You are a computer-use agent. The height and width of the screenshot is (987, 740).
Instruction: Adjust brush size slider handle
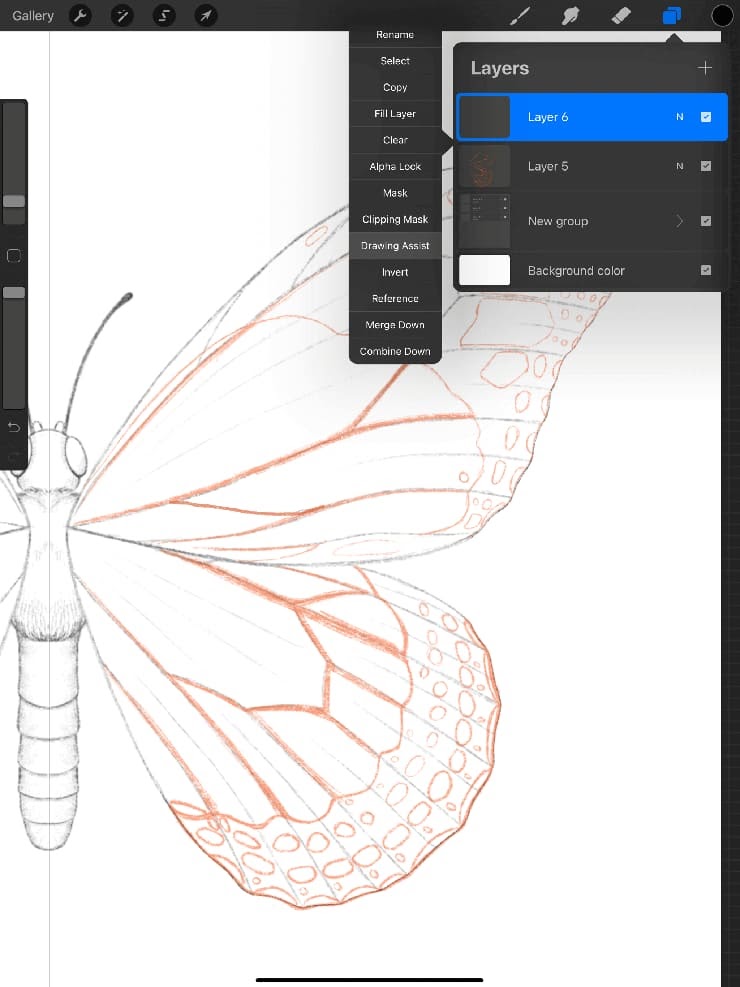[14, 201]
